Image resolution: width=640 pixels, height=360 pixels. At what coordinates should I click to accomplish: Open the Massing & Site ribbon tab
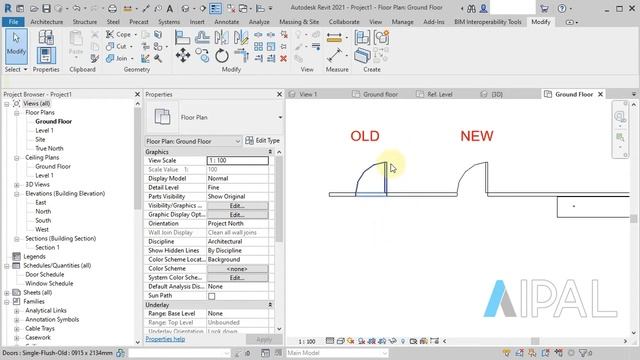tap(299, 22)
